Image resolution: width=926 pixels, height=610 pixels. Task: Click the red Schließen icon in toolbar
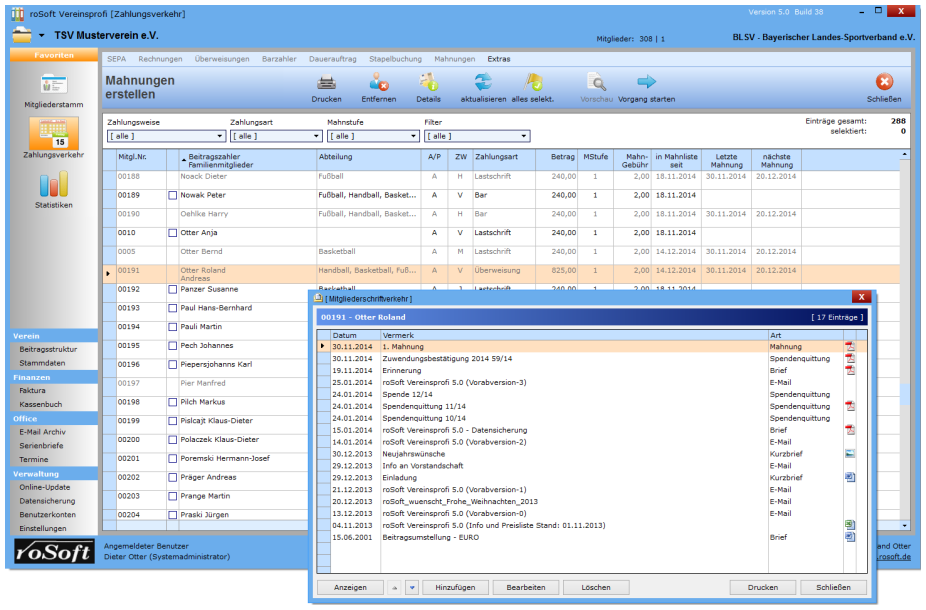coord(884,83)
